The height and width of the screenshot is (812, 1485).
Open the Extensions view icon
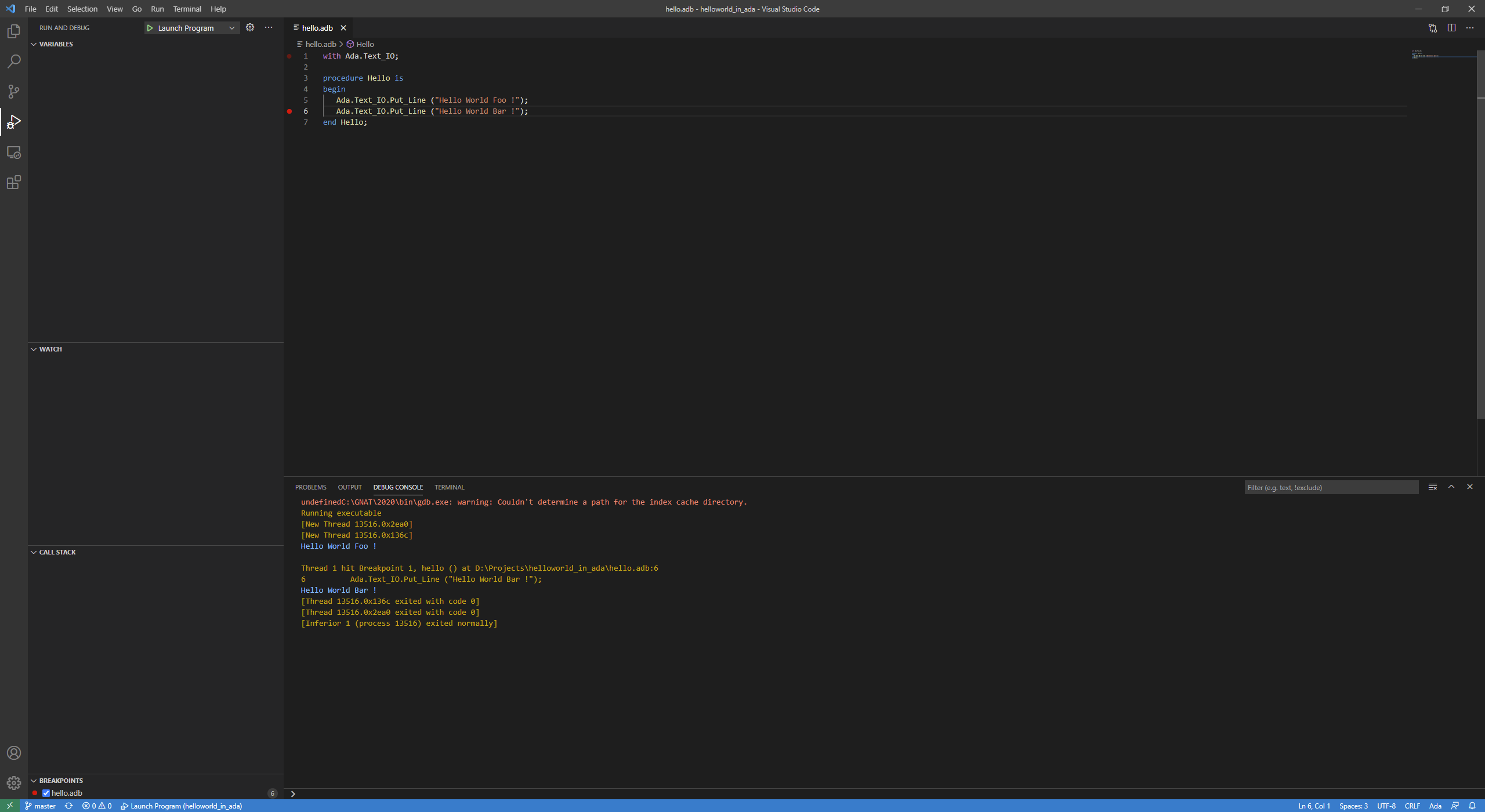[x=14, y=182]
